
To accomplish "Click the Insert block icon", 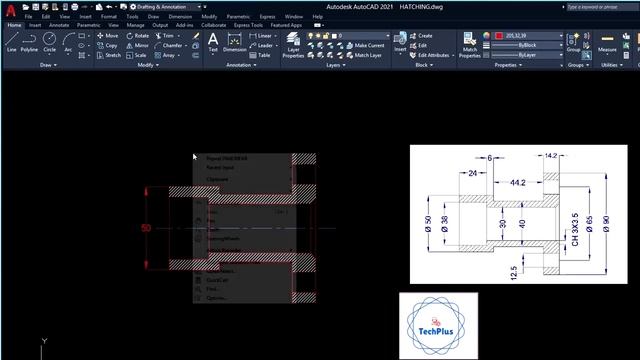I will coord(400,42).
